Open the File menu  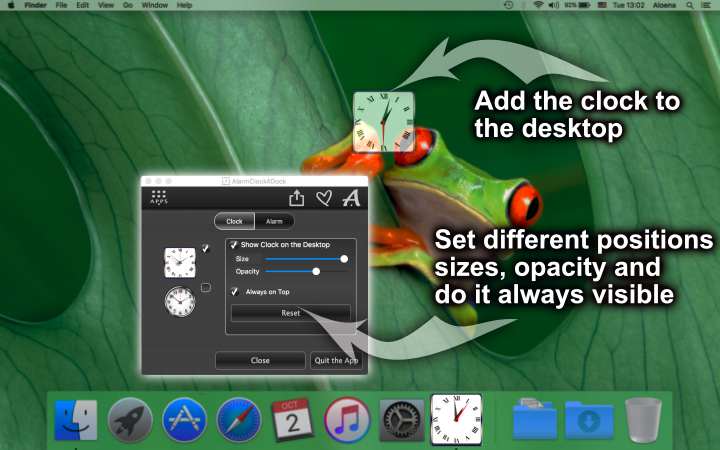pyautogui.click(x=61, y=5)
